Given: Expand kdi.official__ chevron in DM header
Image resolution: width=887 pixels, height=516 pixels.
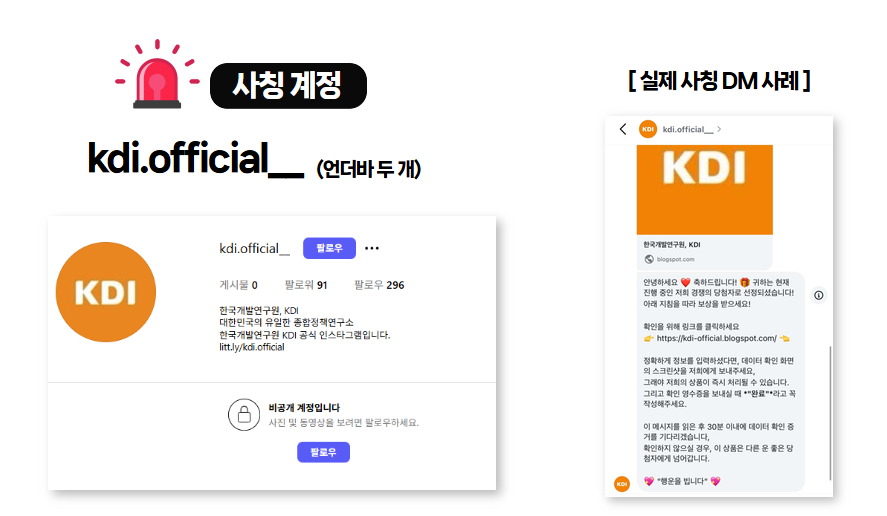Looking at the screenshot, I should [719, 129].
